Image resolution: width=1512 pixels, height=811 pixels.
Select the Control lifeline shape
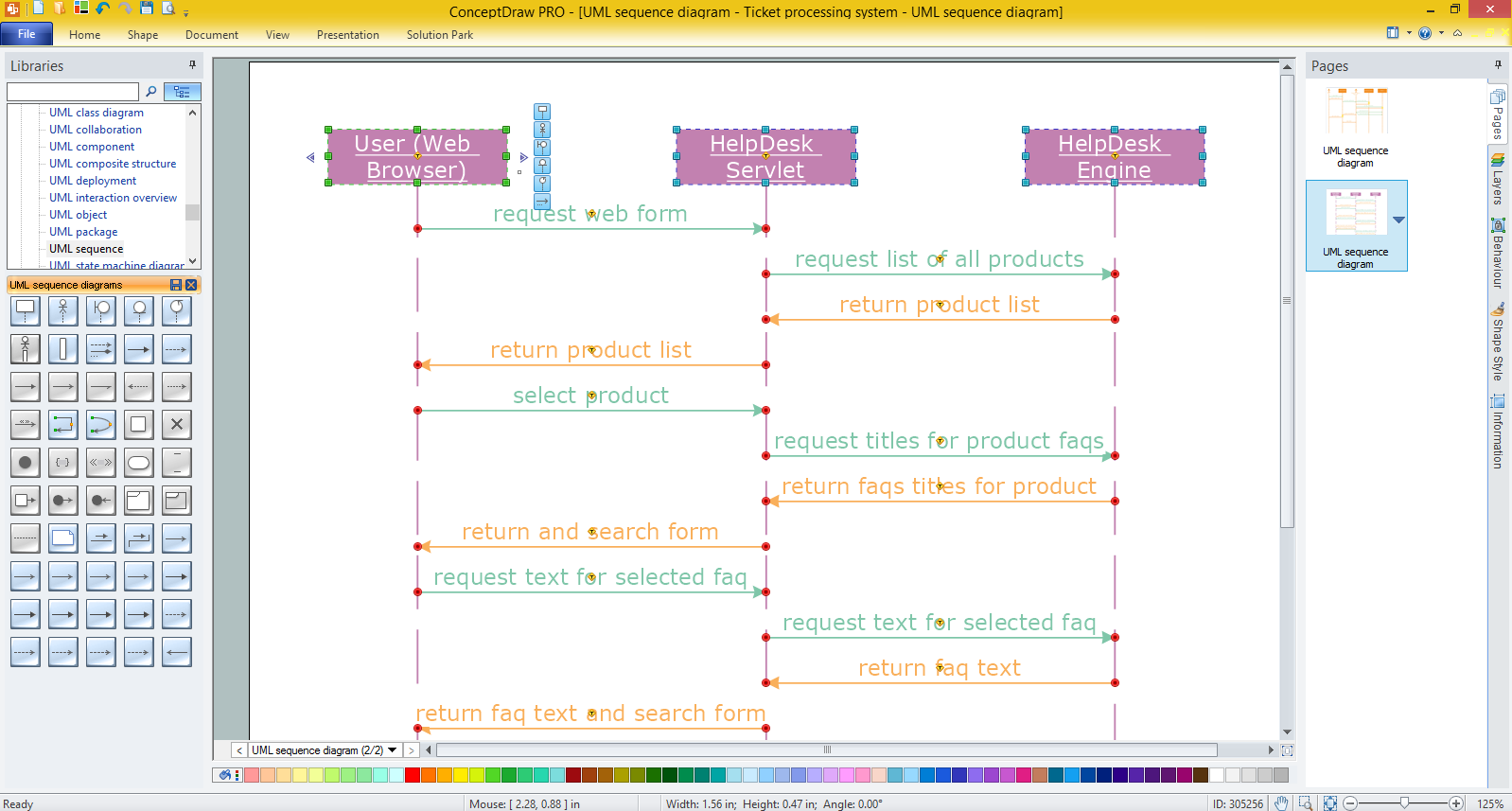pos(177,311)
